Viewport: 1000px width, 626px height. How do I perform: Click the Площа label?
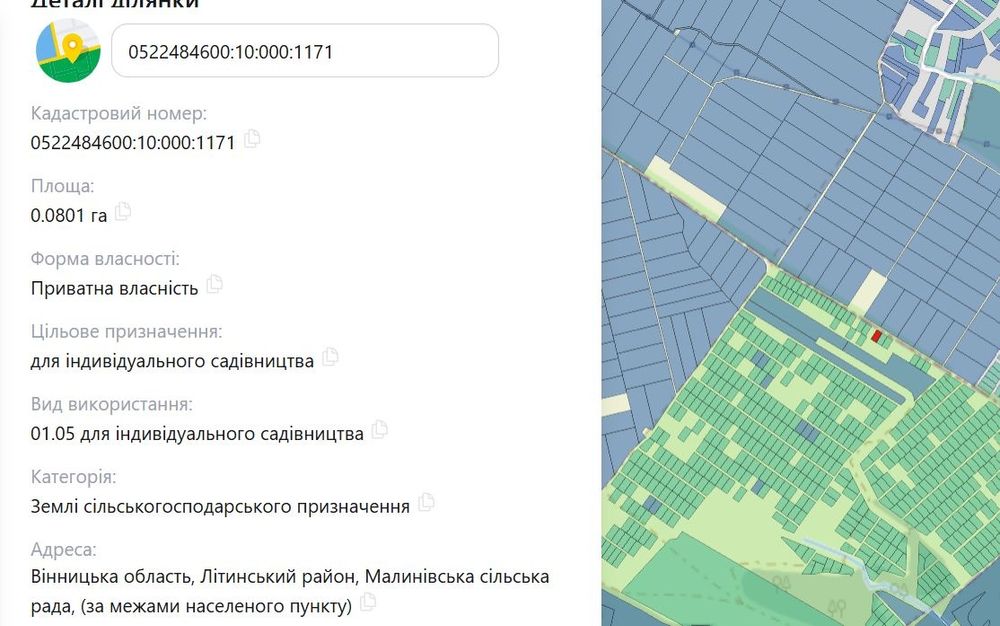point(62,186)
